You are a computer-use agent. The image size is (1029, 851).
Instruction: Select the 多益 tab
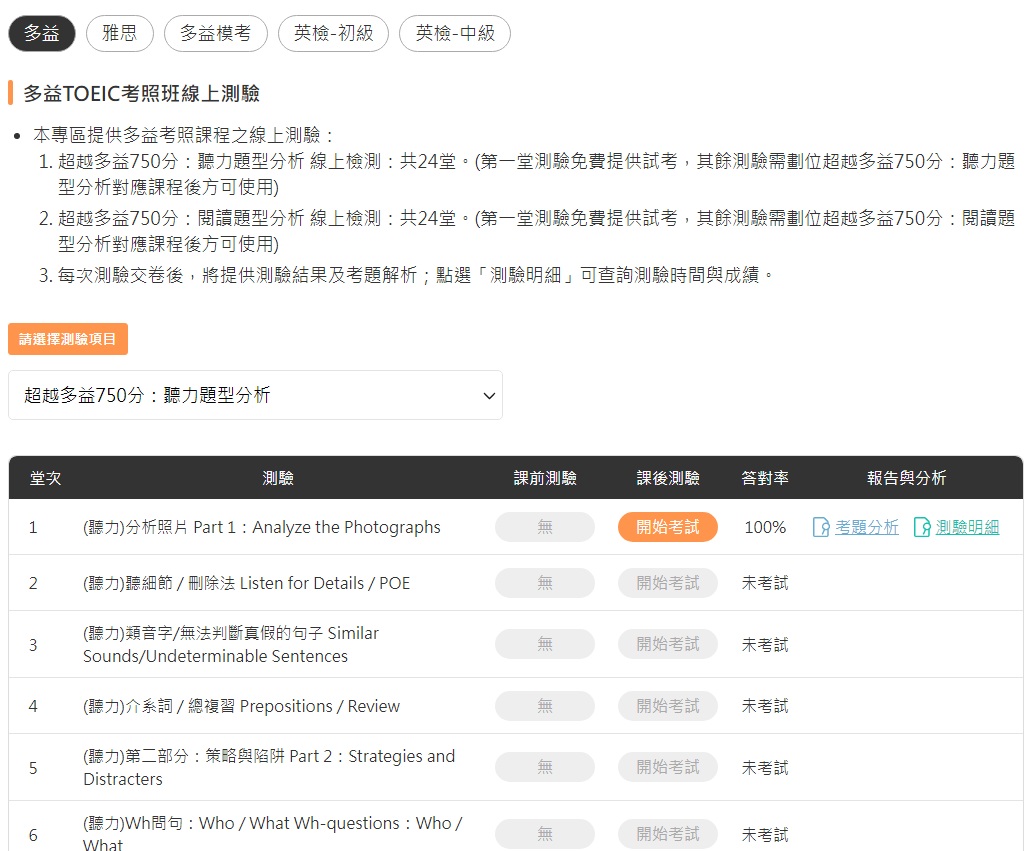pos(42,33)
